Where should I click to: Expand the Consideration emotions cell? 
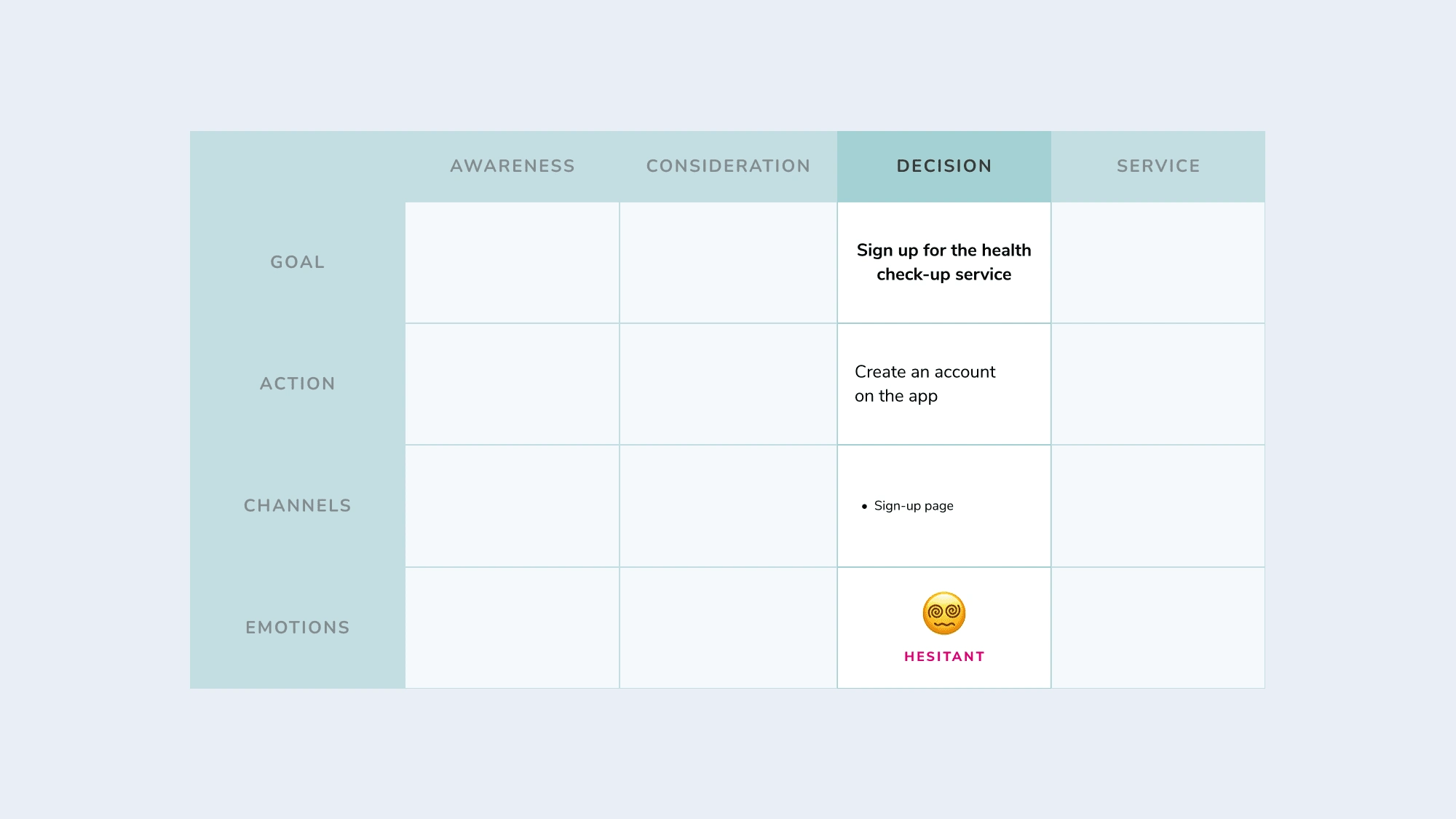click(x=727, y=627)
